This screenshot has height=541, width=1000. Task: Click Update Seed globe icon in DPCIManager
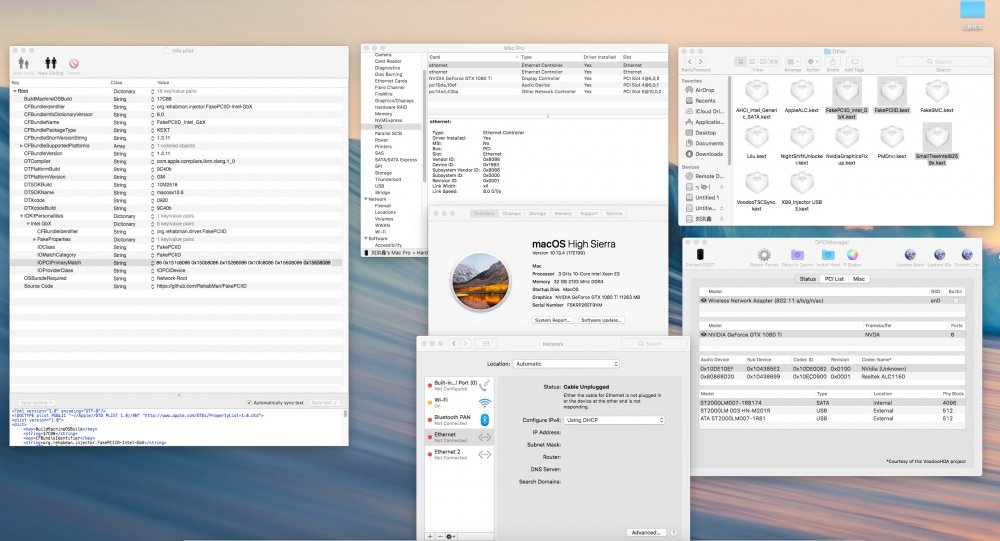point(910,255)
